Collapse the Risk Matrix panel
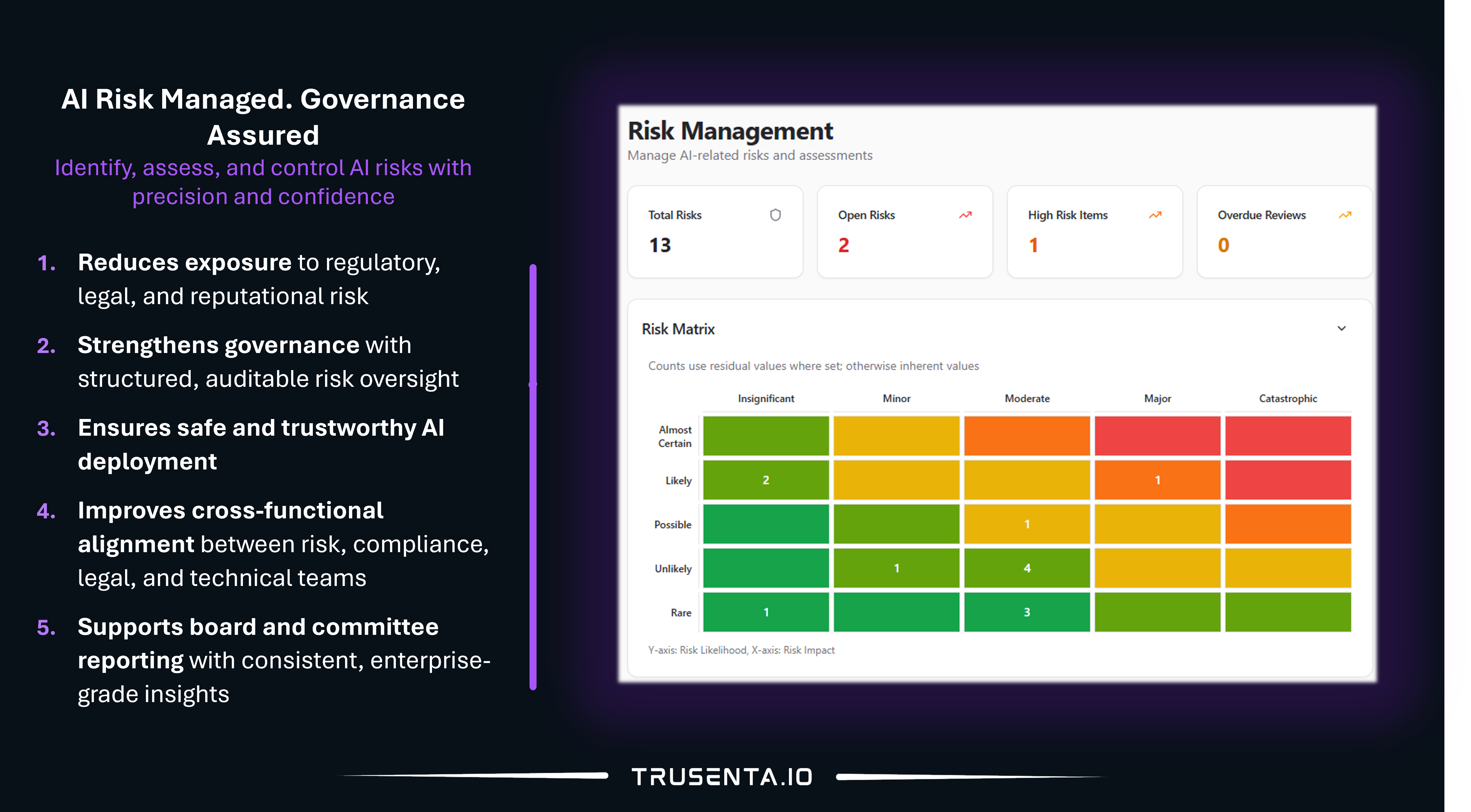 [x=1341, y=328]
